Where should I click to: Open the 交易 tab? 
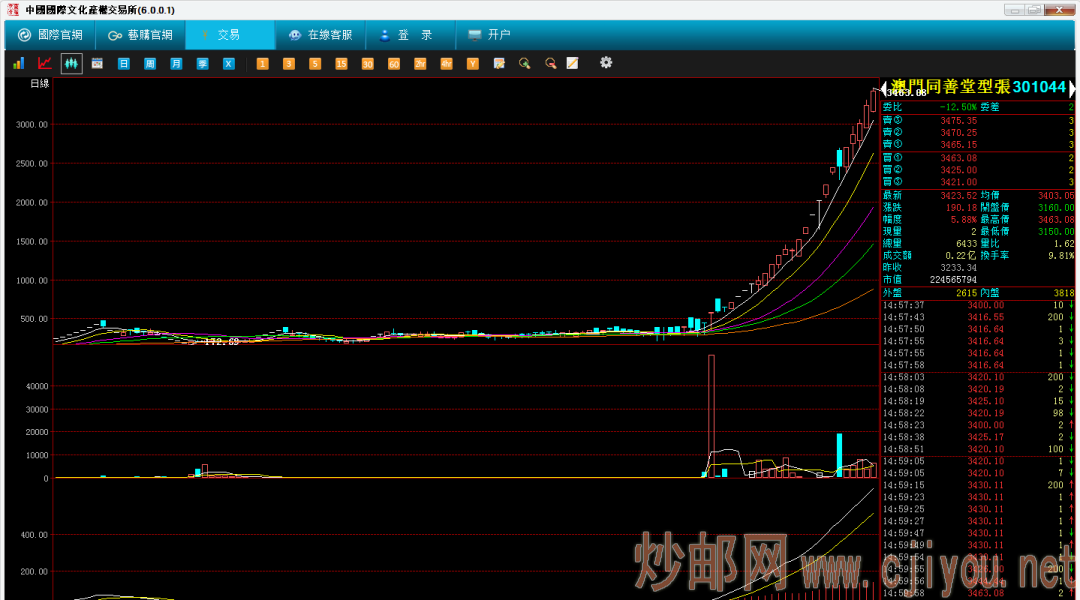coord(230,35)
